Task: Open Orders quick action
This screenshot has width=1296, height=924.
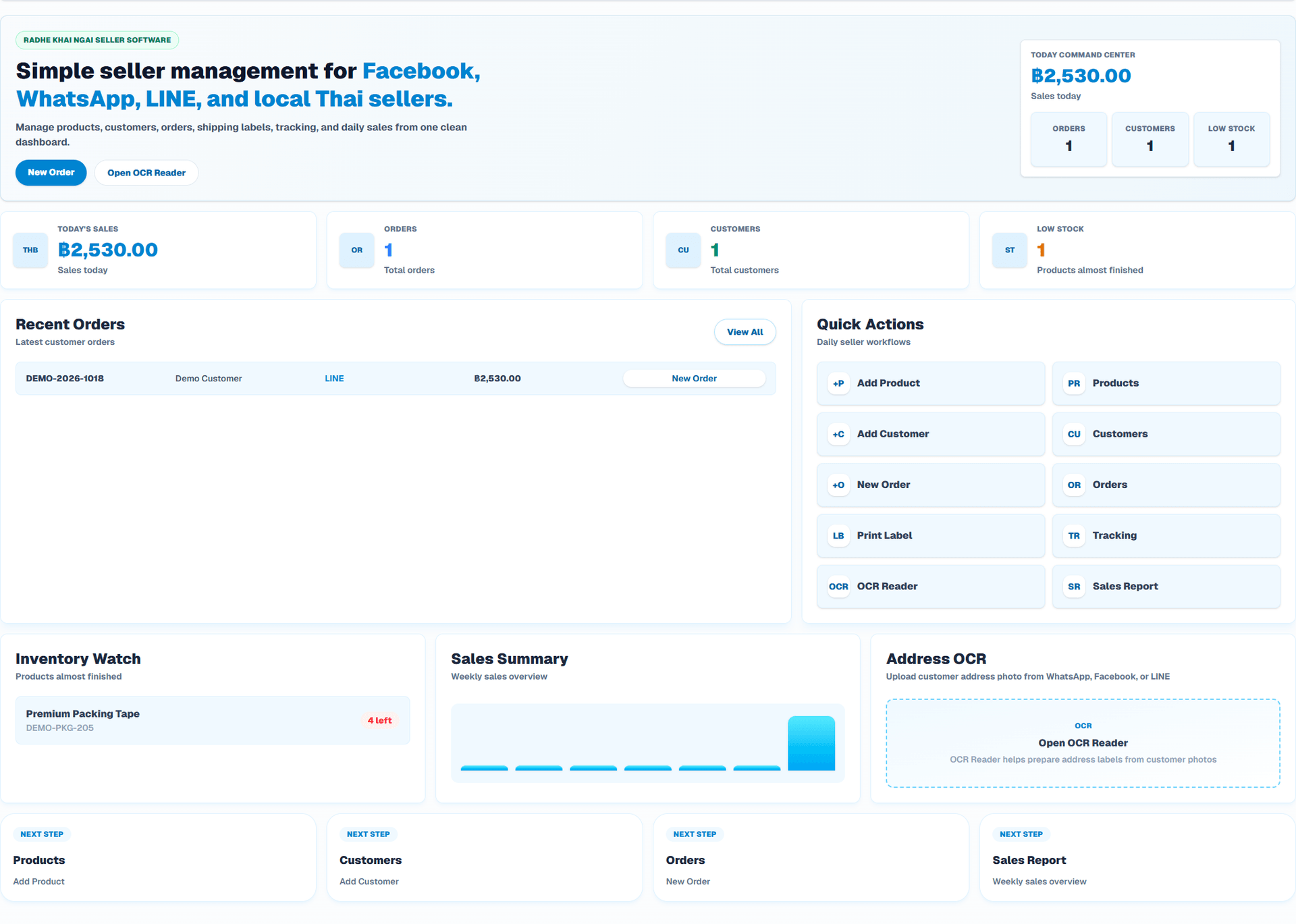Action: coord(1166,485)
